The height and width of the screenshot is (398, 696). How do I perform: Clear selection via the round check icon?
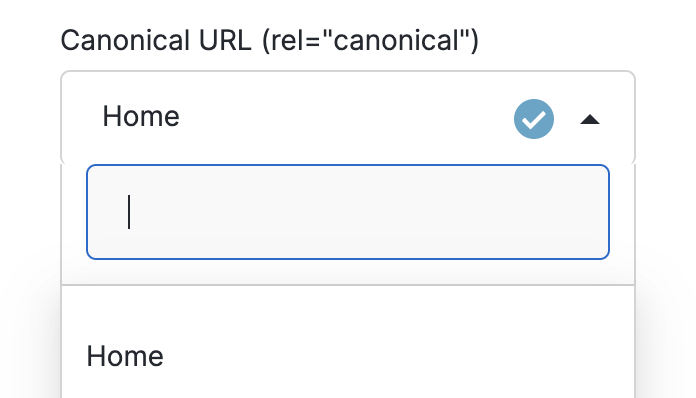tap(534, 119)
